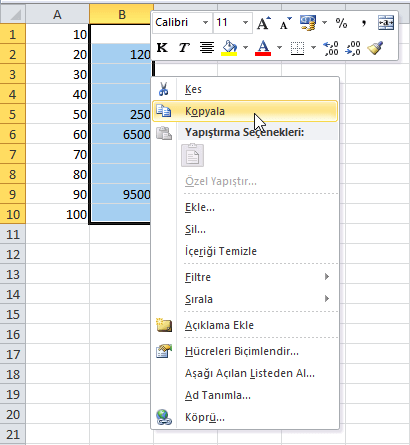
Task: Apply Comma Style from mini toolbar
Action: [x=364, y=23]
